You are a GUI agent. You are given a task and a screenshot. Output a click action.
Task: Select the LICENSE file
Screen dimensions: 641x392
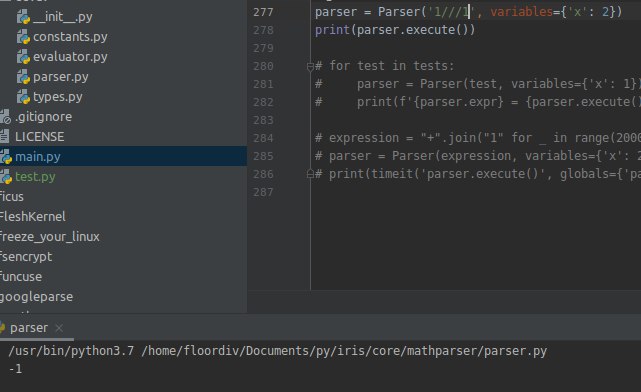pyautogui.click(x=39, y=137)
